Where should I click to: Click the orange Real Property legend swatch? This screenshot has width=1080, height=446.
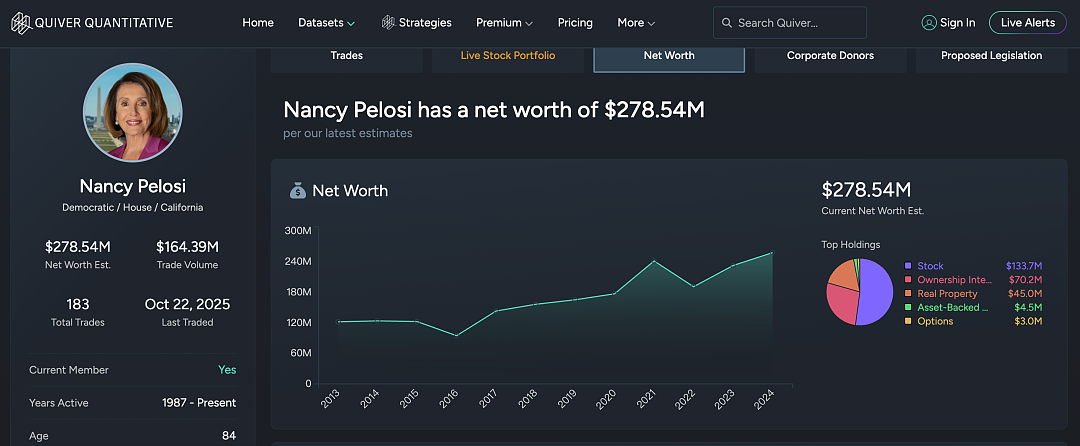[x=908, y=294]
